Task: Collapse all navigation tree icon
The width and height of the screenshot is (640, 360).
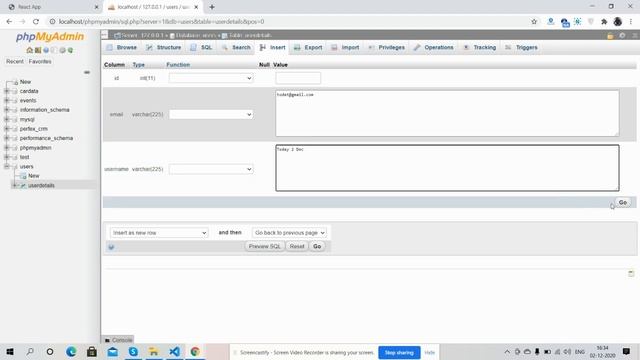Action: tap(87, 72)
